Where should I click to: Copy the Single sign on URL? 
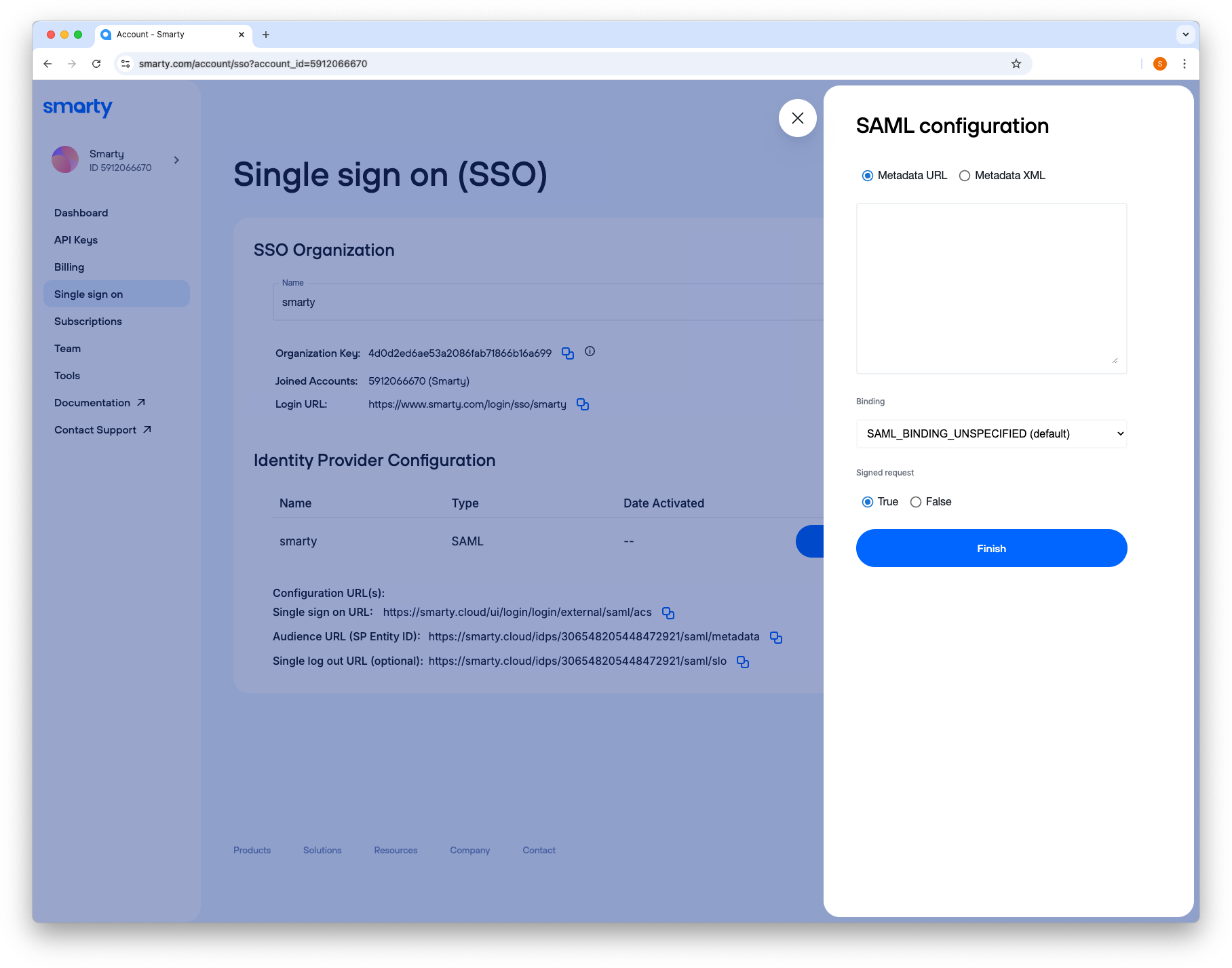[668, 613]
